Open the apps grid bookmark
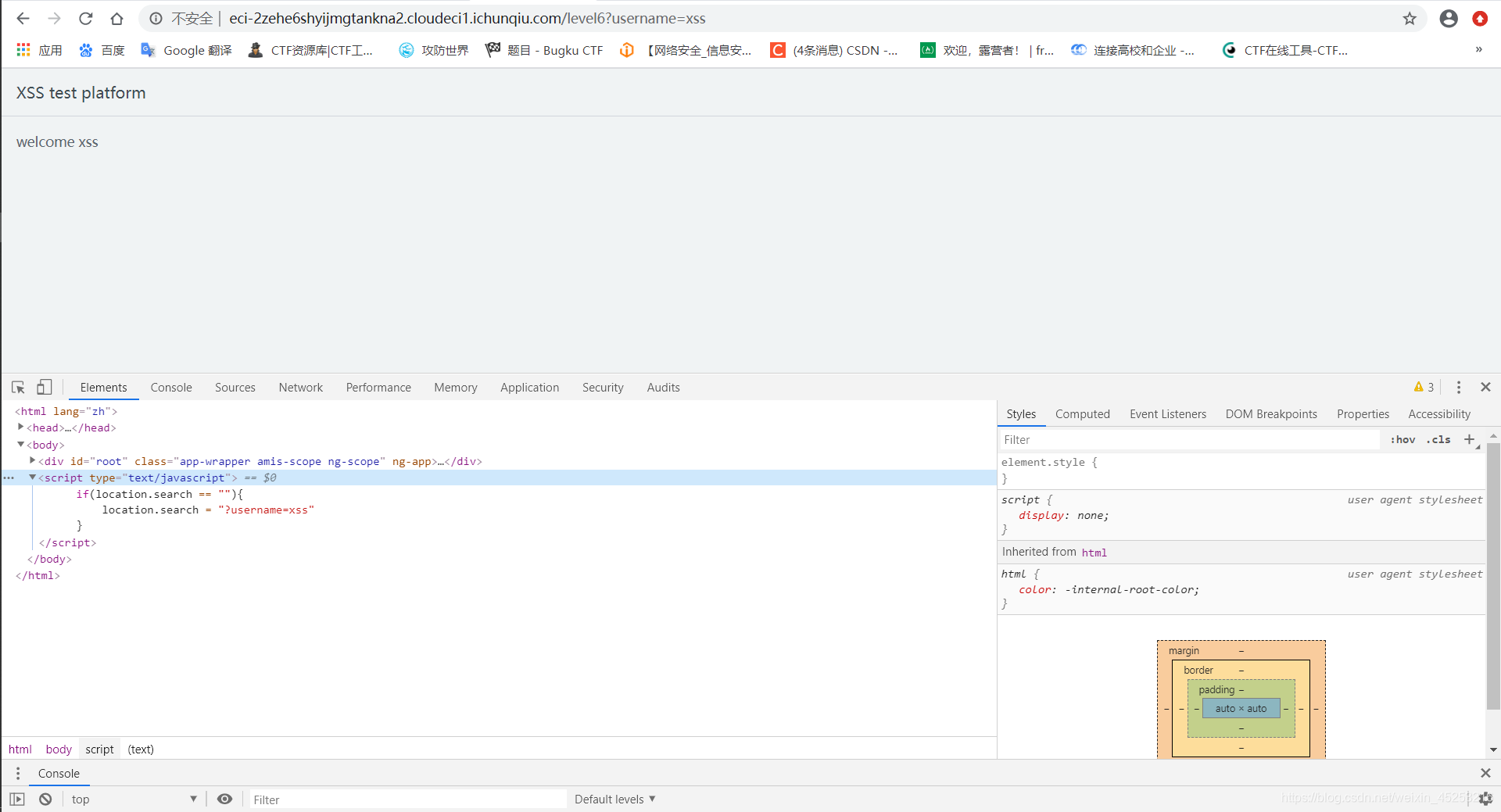 [39, 50]
